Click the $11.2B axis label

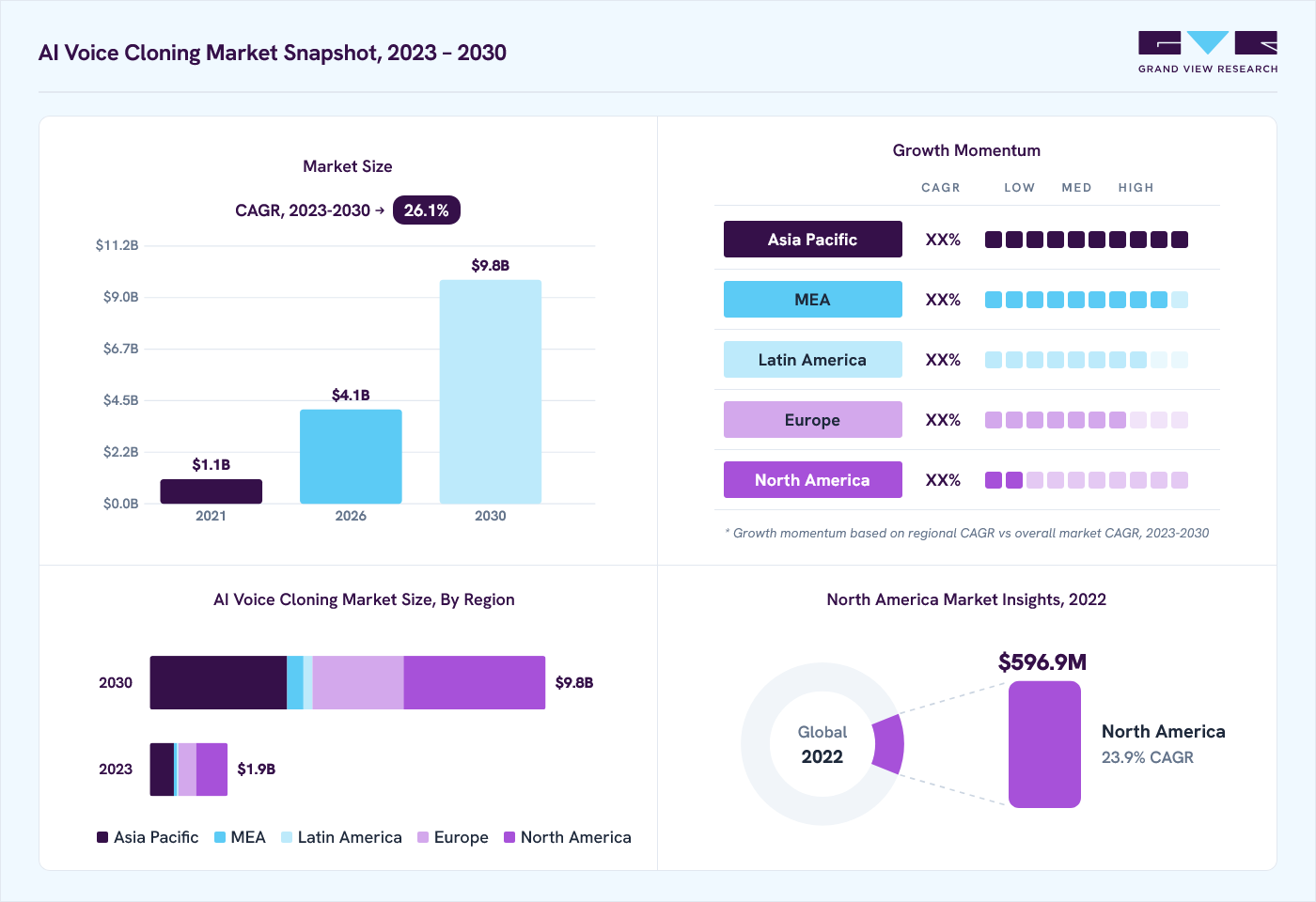click(117, 245)
